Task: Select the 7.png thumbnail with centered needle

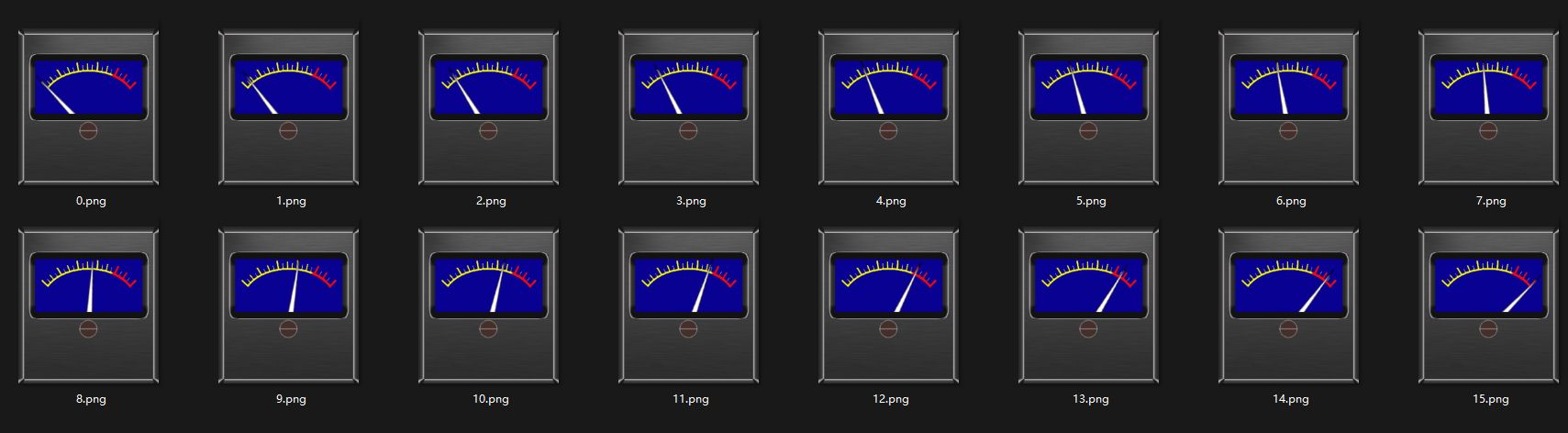Action: click(x=1489, y=107)
